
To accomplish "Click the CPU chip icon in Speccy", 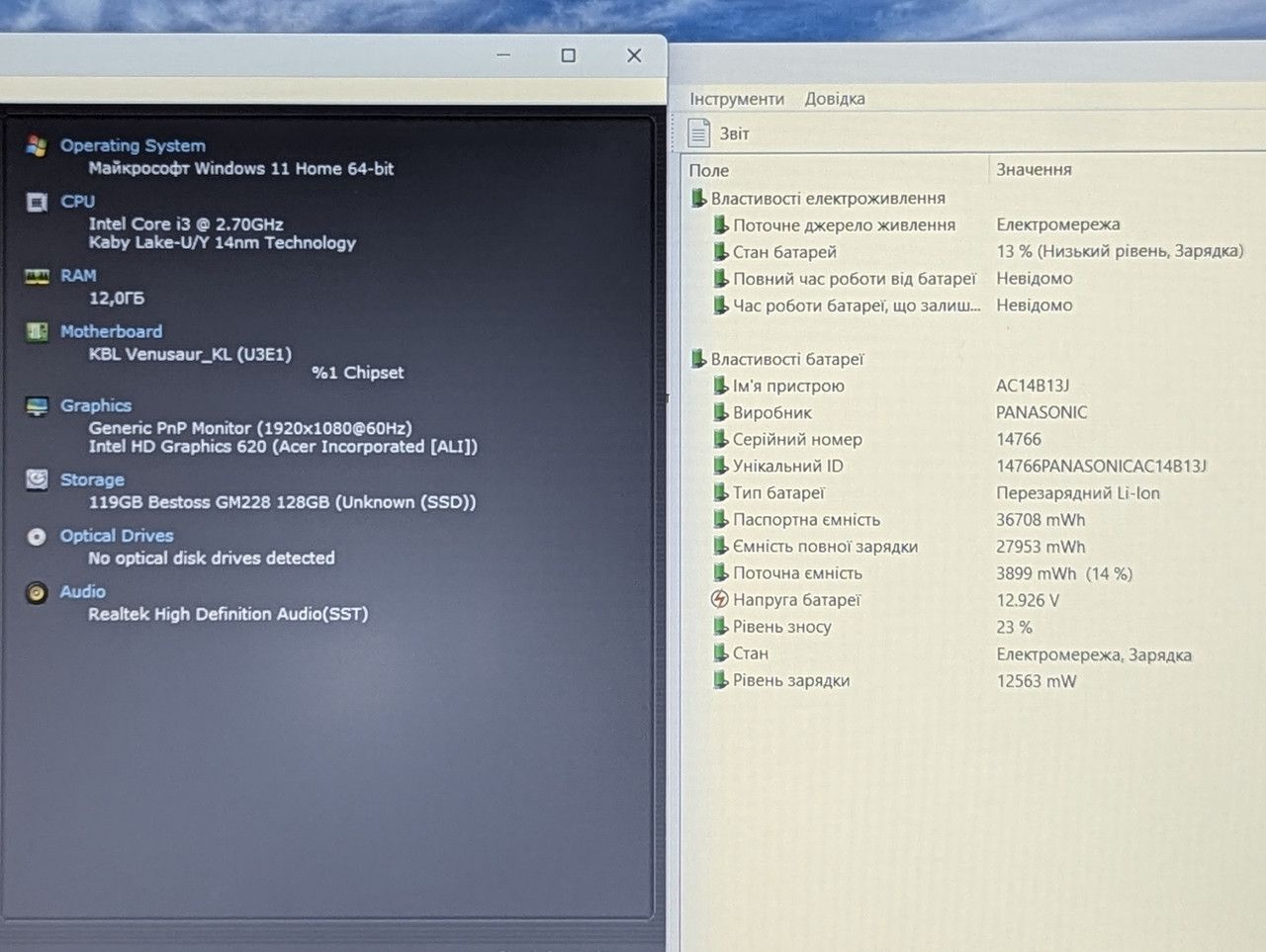I will click(x=37, y=202).
